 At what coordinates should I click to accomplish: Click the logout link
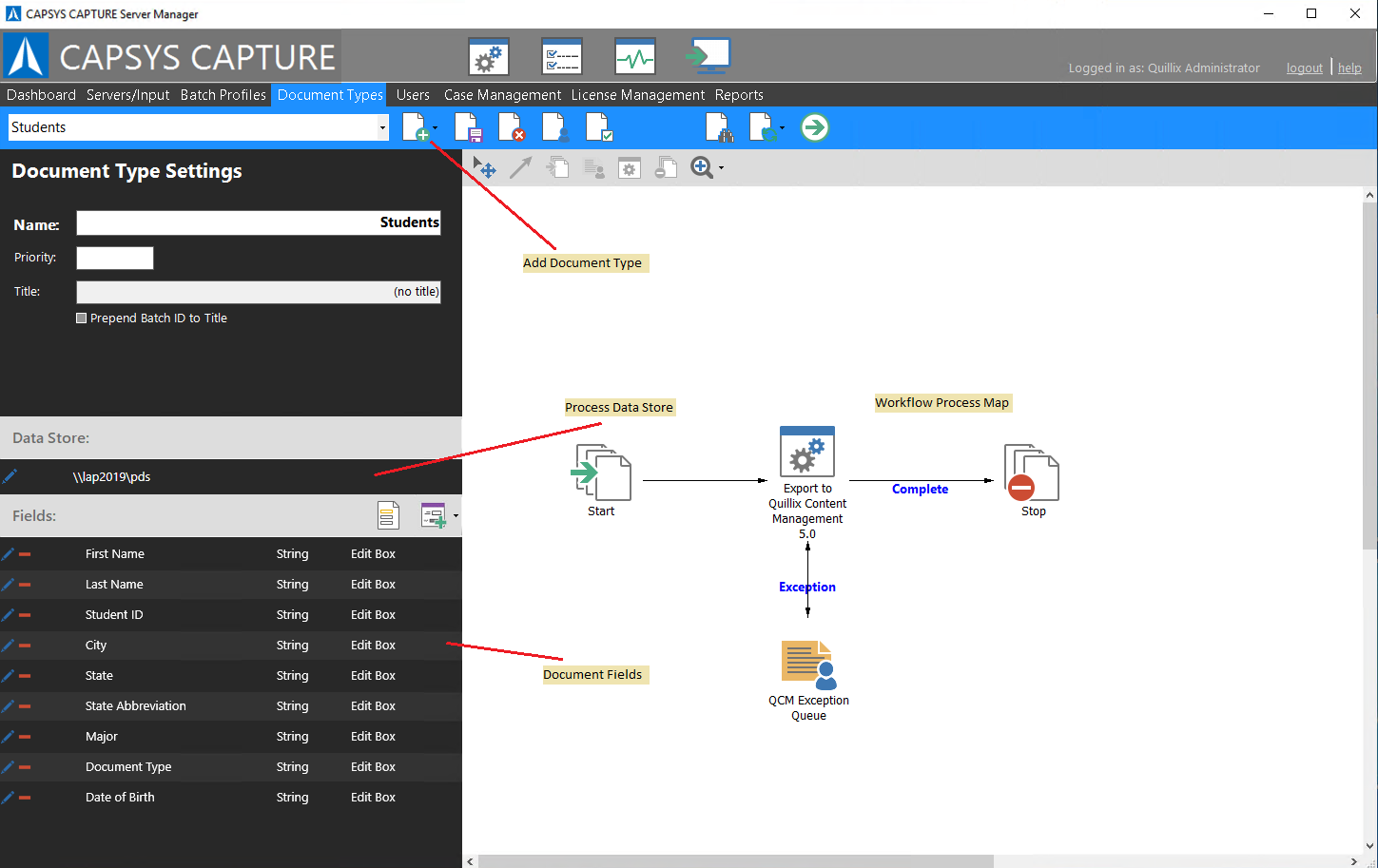[1305, 68]
